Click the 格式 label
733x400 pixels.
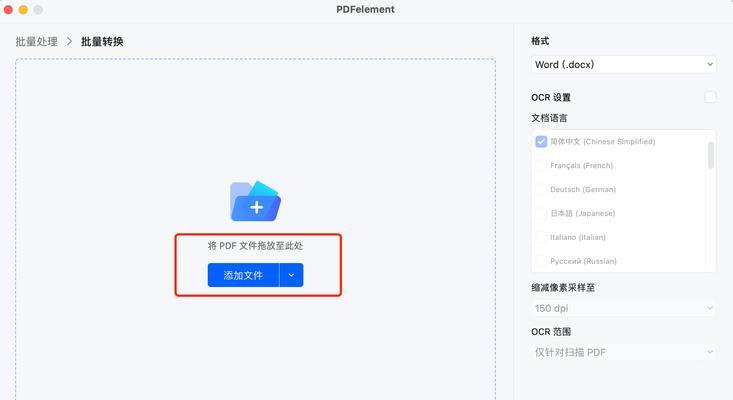540,41
